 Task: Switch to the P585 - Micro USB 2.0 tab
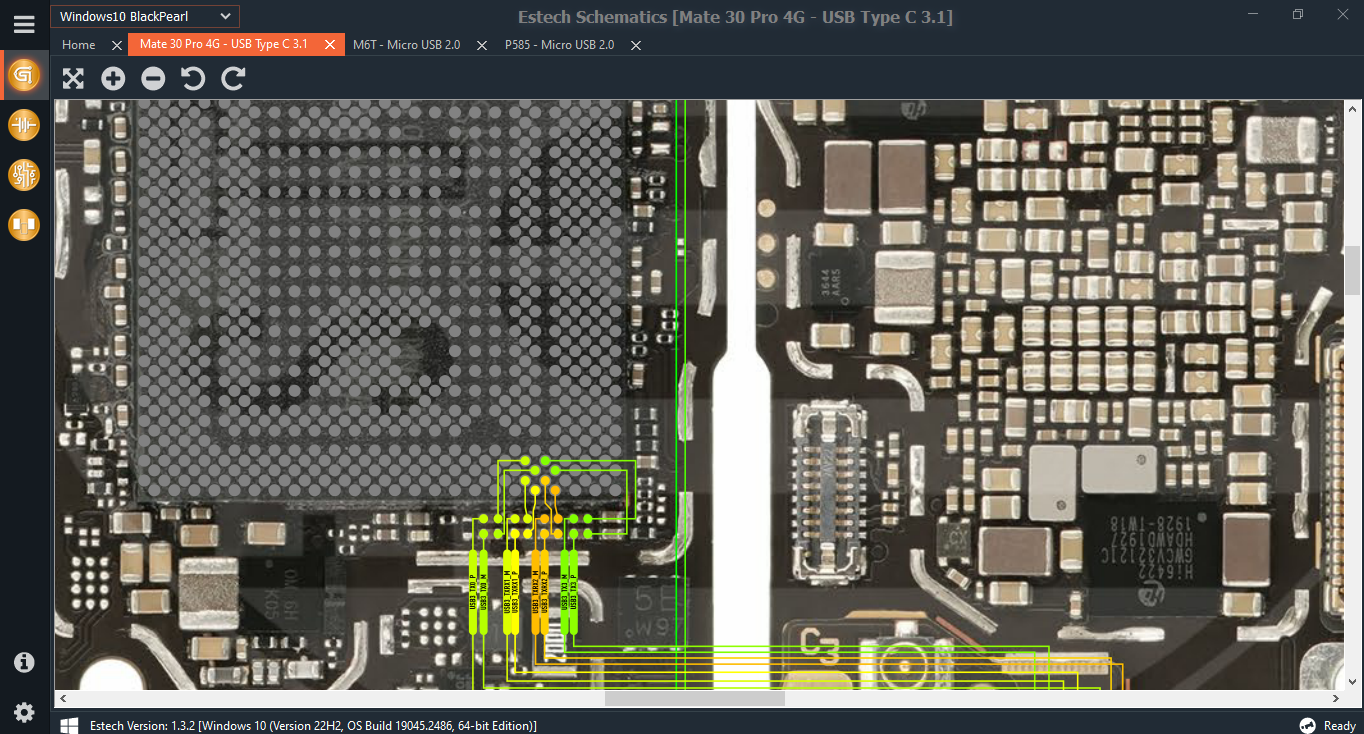[x=559, y=45]
